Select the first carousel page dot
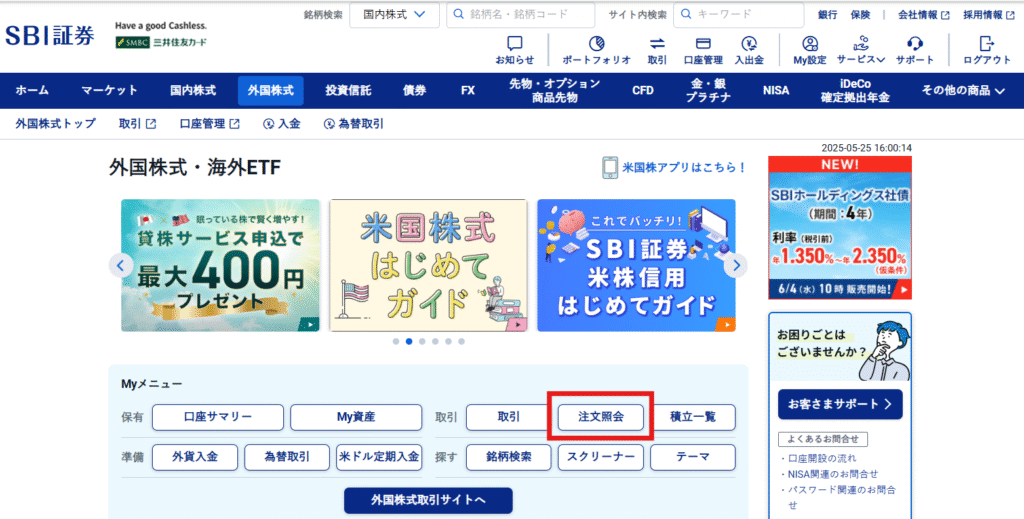The width and height of the screenshot is (1024, 519). click(396, 341)
